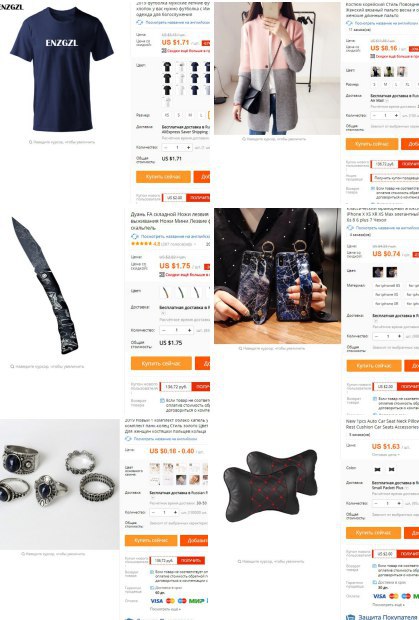The height and width of the screenshot is (620, 419).
Task: Click the translate icon beside the phone case title
Action: click(x=350, y=228)
